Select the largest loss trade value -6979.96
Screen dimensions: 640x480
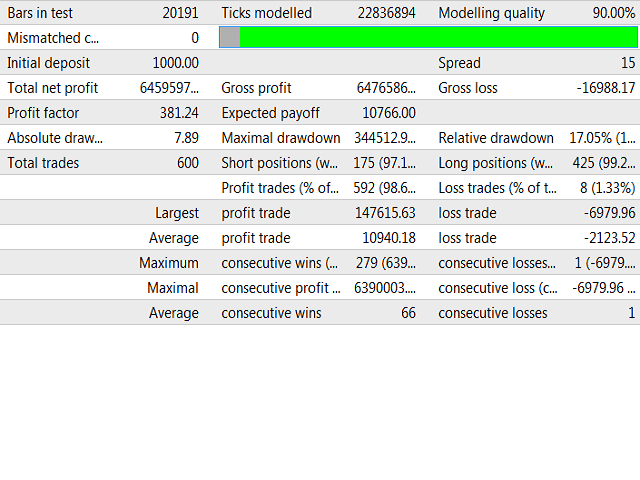[609, 213]
